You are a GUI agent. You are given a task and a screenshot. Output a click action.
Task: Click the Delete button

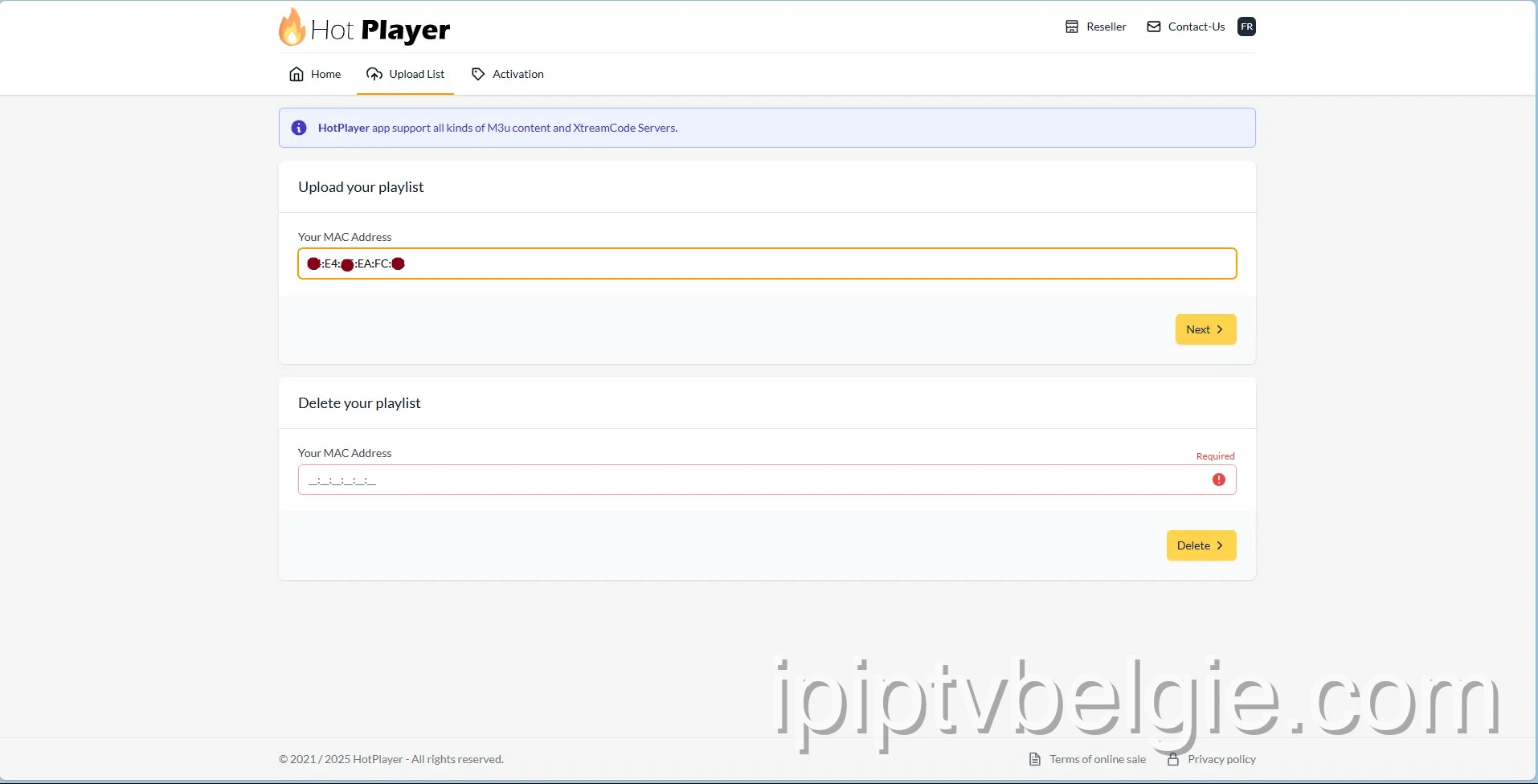coord(1201,545)
